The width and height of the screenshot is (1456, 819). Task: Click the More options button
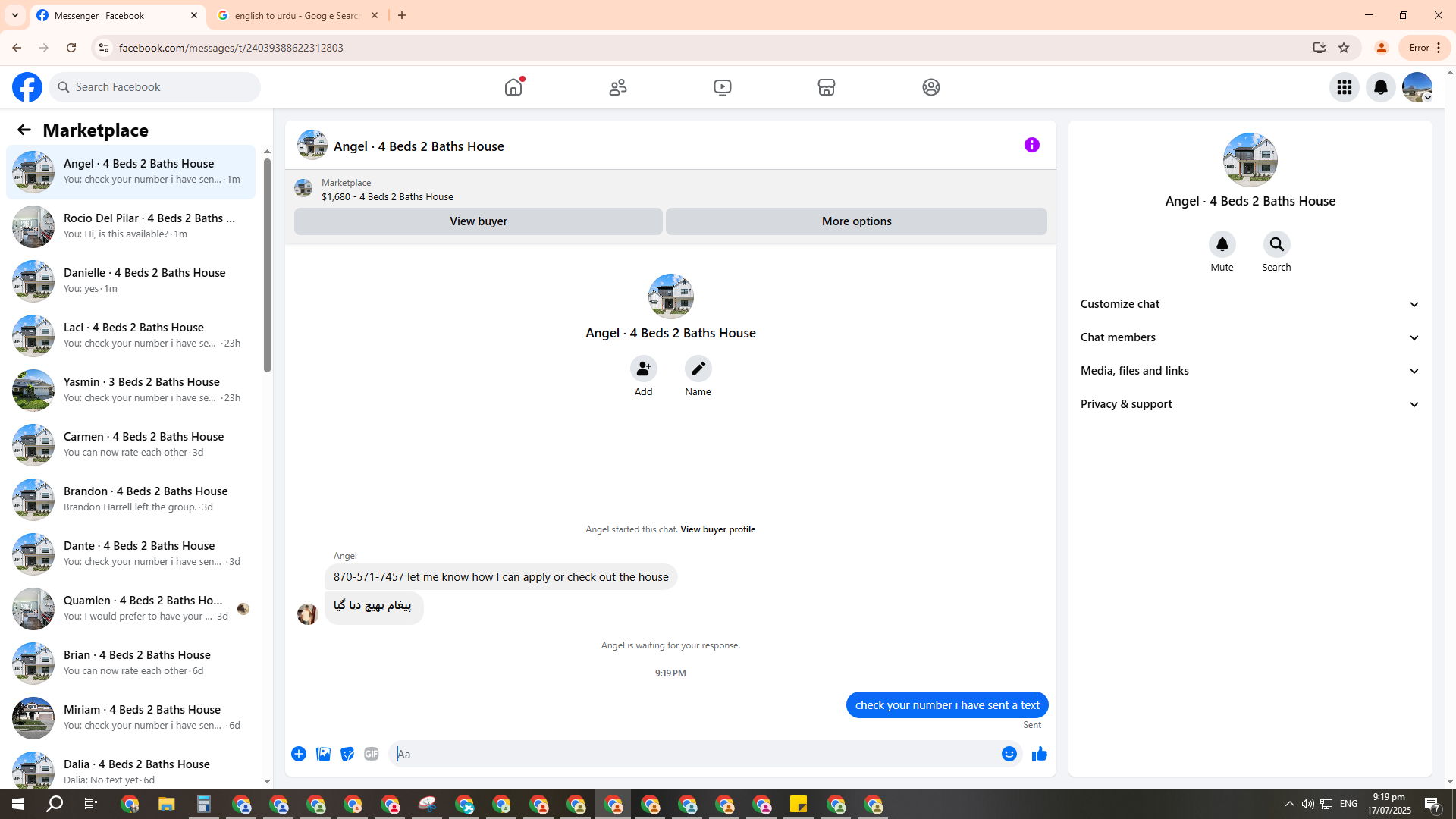pyautogui.click(x=857, y=221)
